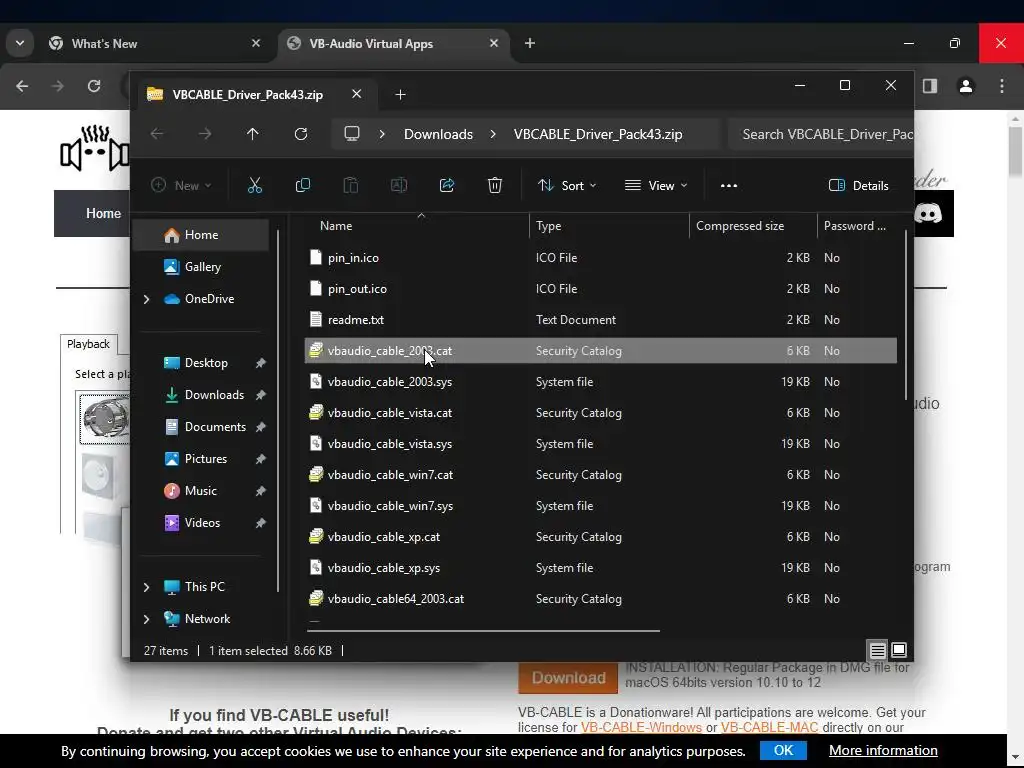Open the Gallery item in navigation pane
Screen dimensions: 1024x768
[x=202, y=266]
